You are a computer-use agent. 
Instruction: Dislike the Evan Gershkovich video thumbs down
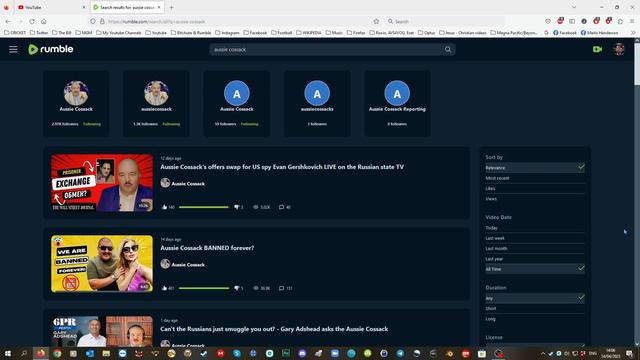tap(236, 207)
